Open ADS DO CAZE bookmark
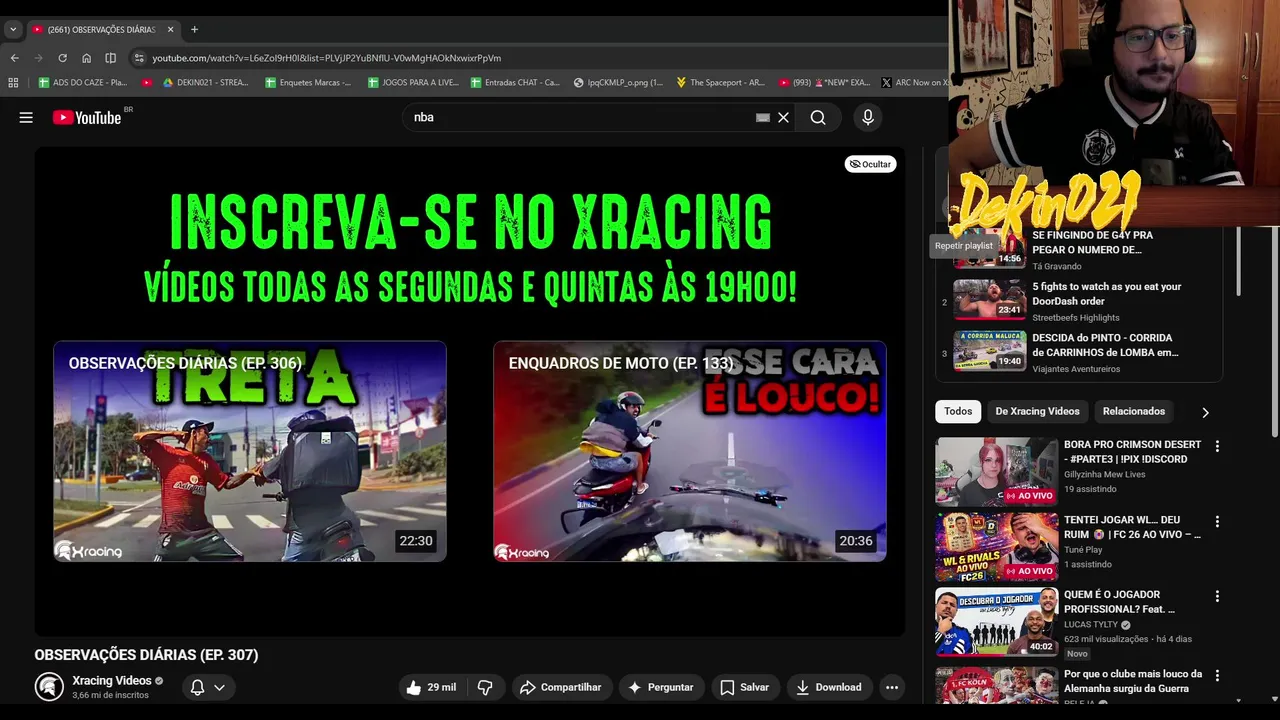Image resolution: width=1280 pixels, height=720 pixels. point(83,82)
